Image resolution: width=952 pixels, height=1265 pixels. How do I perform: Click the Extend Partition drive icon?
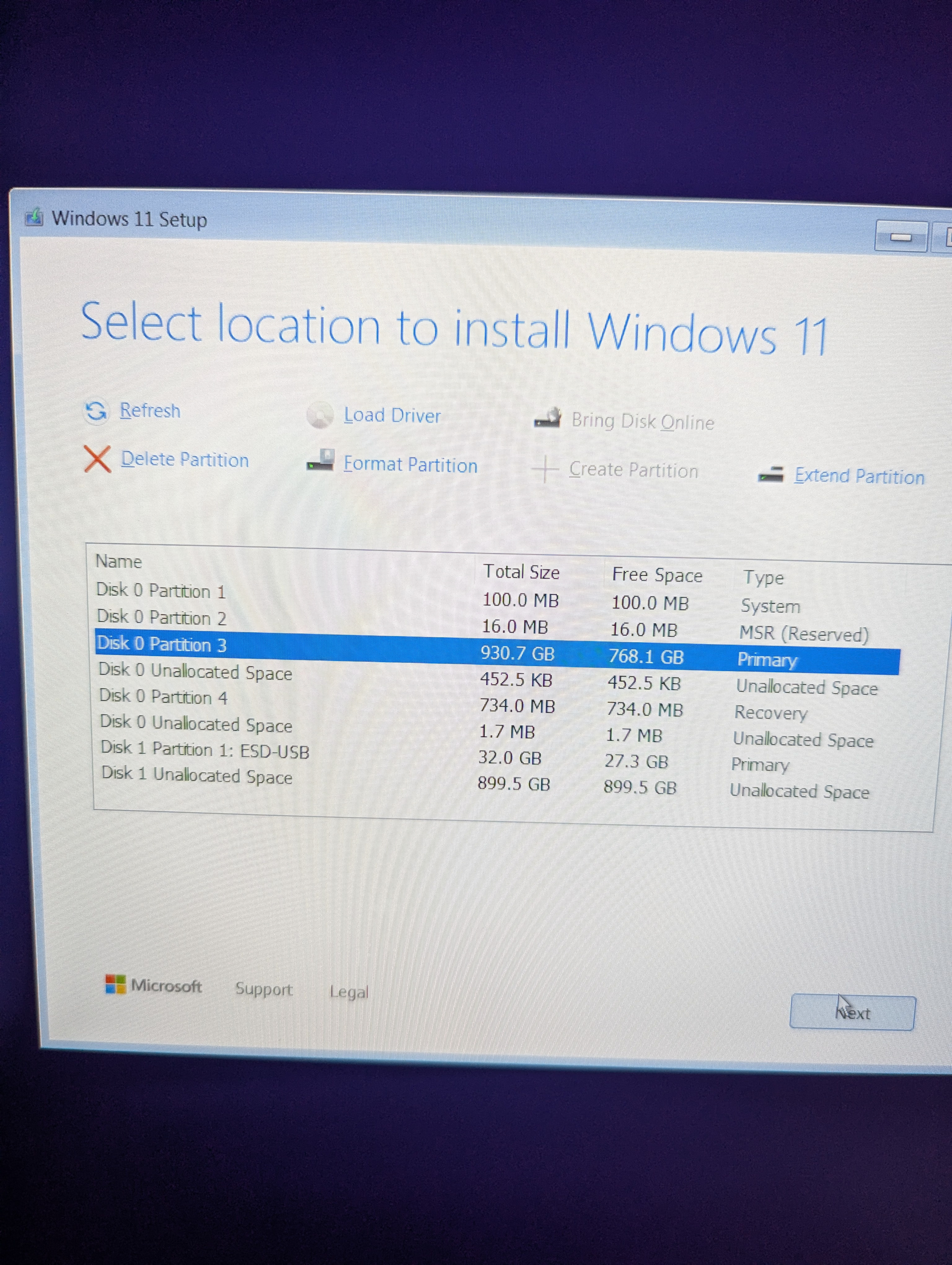(x=771, y=474)
